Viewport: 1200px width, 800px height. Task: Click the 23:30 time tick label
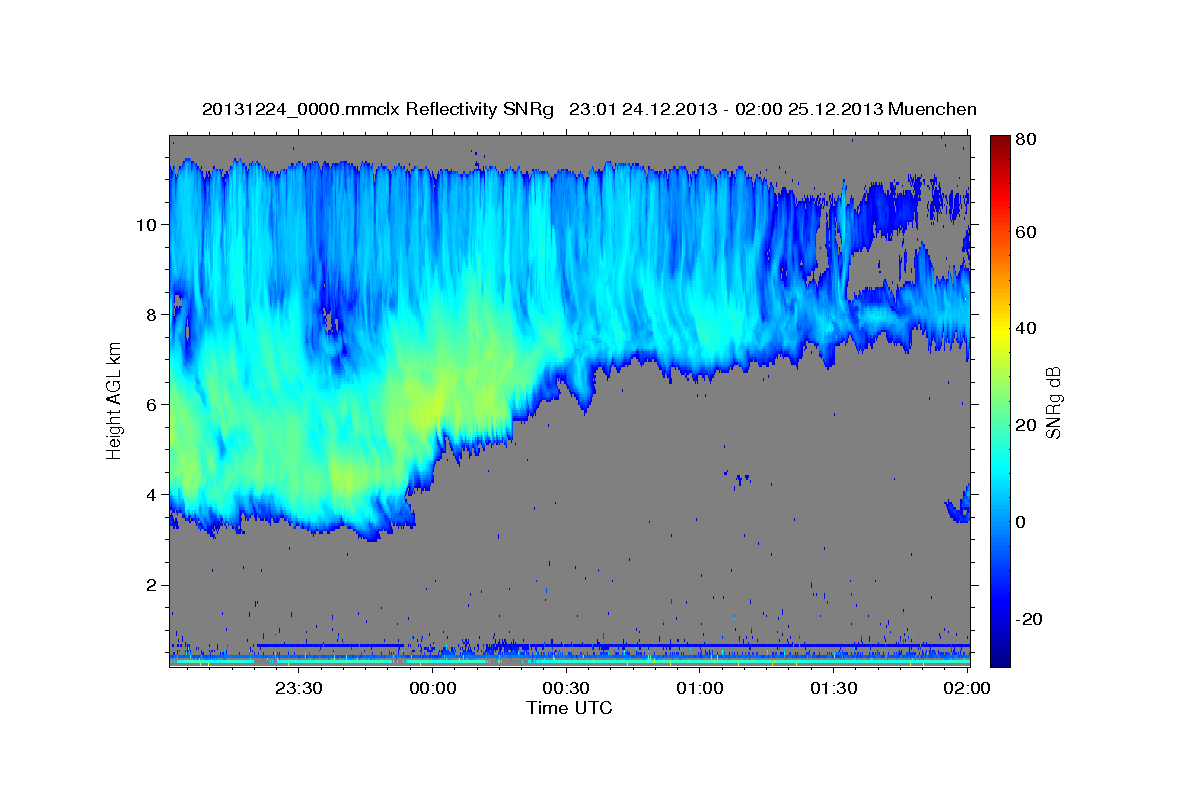[x=299, y=689]
